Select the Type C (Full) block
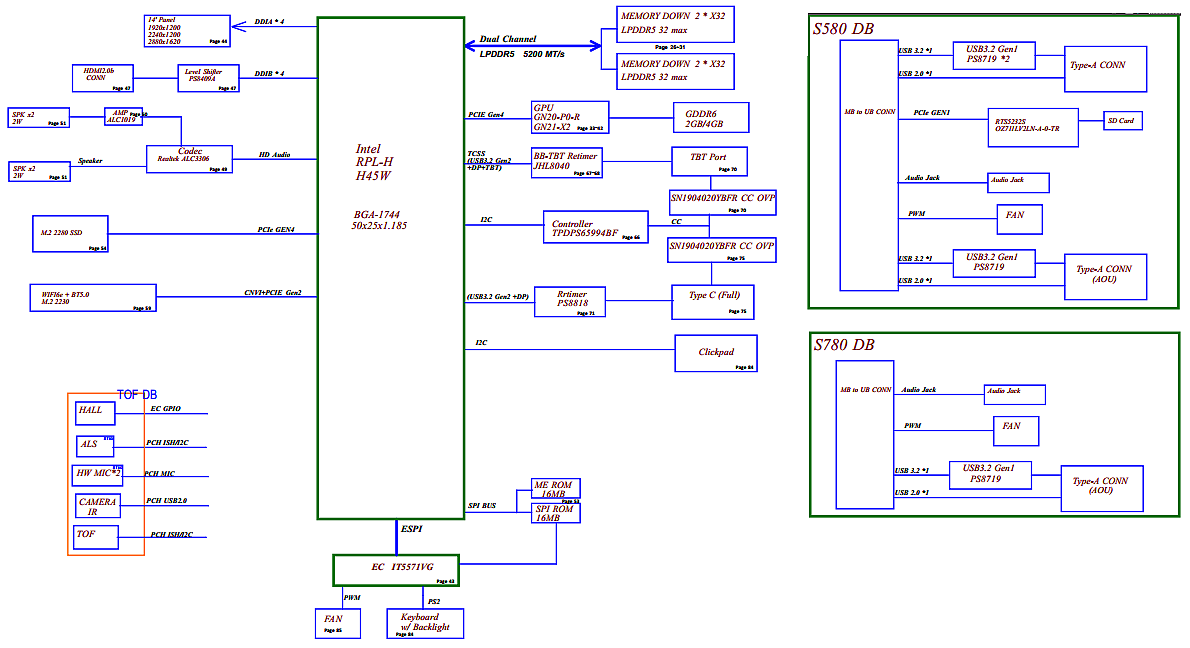The image size is (1190, 648). [713, 302]
